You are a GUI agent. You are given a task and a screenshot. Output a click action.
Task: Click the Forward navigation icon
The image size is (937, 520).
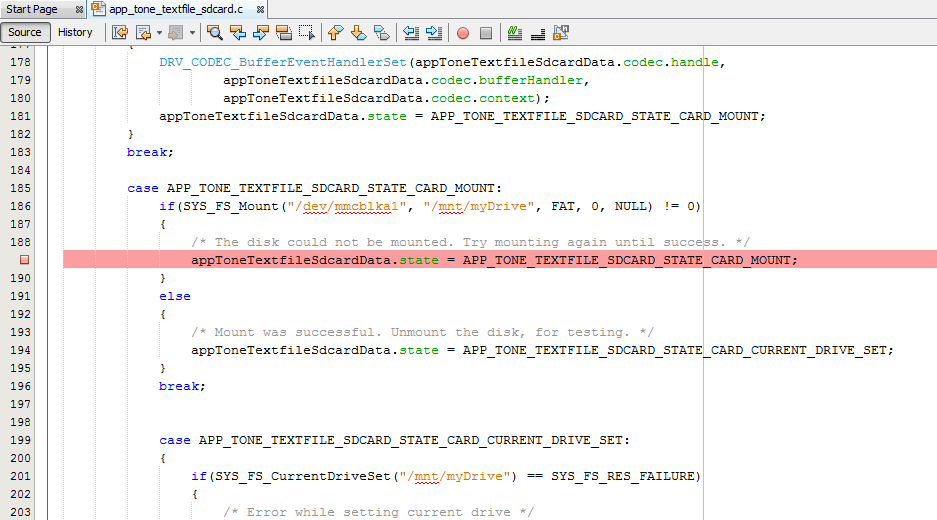point(175,33)
